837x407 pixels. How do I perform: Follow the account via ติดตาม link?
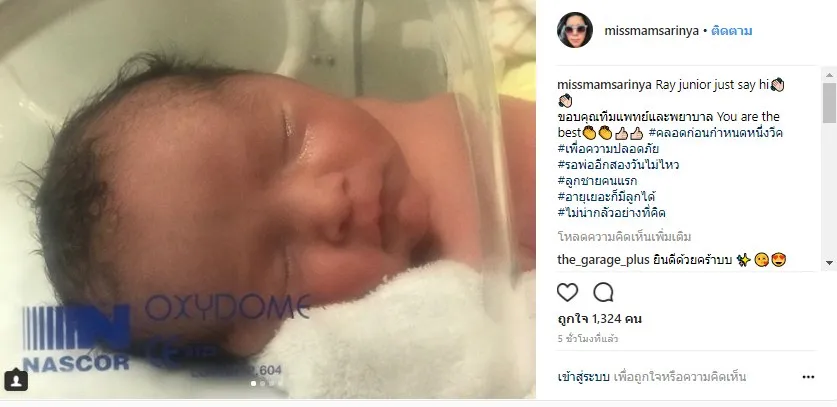[x=731, y=31]
